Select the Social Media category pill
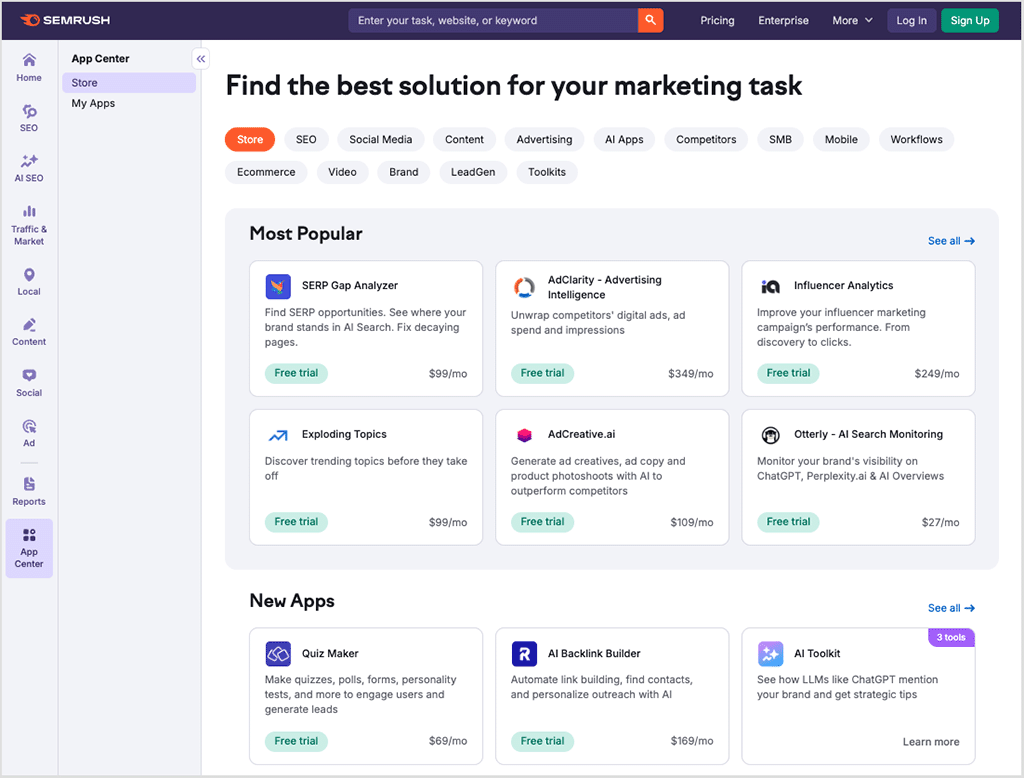This screenshot has width=1024, height=778. pyautogui.click(x=381, y=140)
